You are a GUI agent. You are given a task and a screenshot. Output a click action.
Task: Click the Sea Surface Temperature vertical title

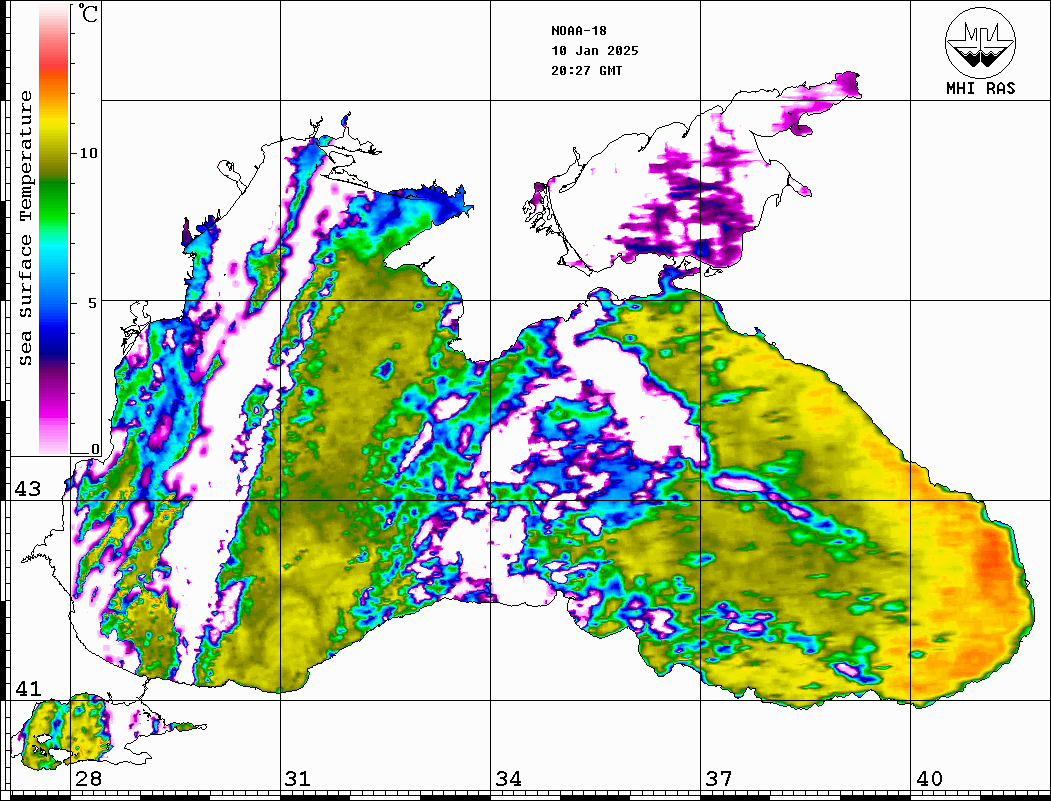tap(26, 228)
